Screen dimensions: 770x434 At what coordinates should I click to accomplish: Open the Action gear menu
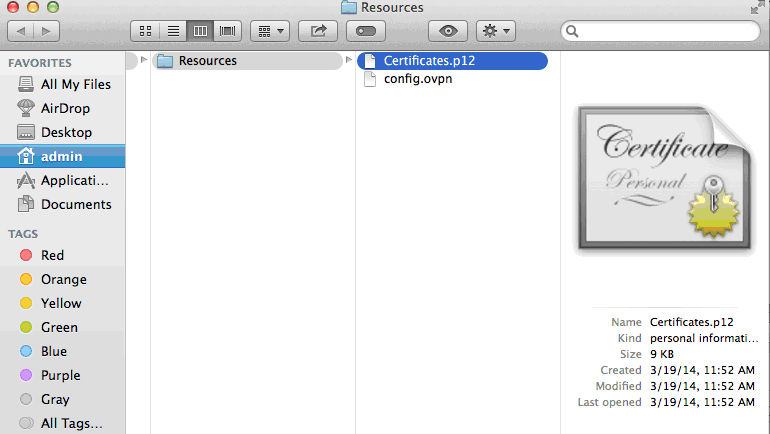point(496,31)
